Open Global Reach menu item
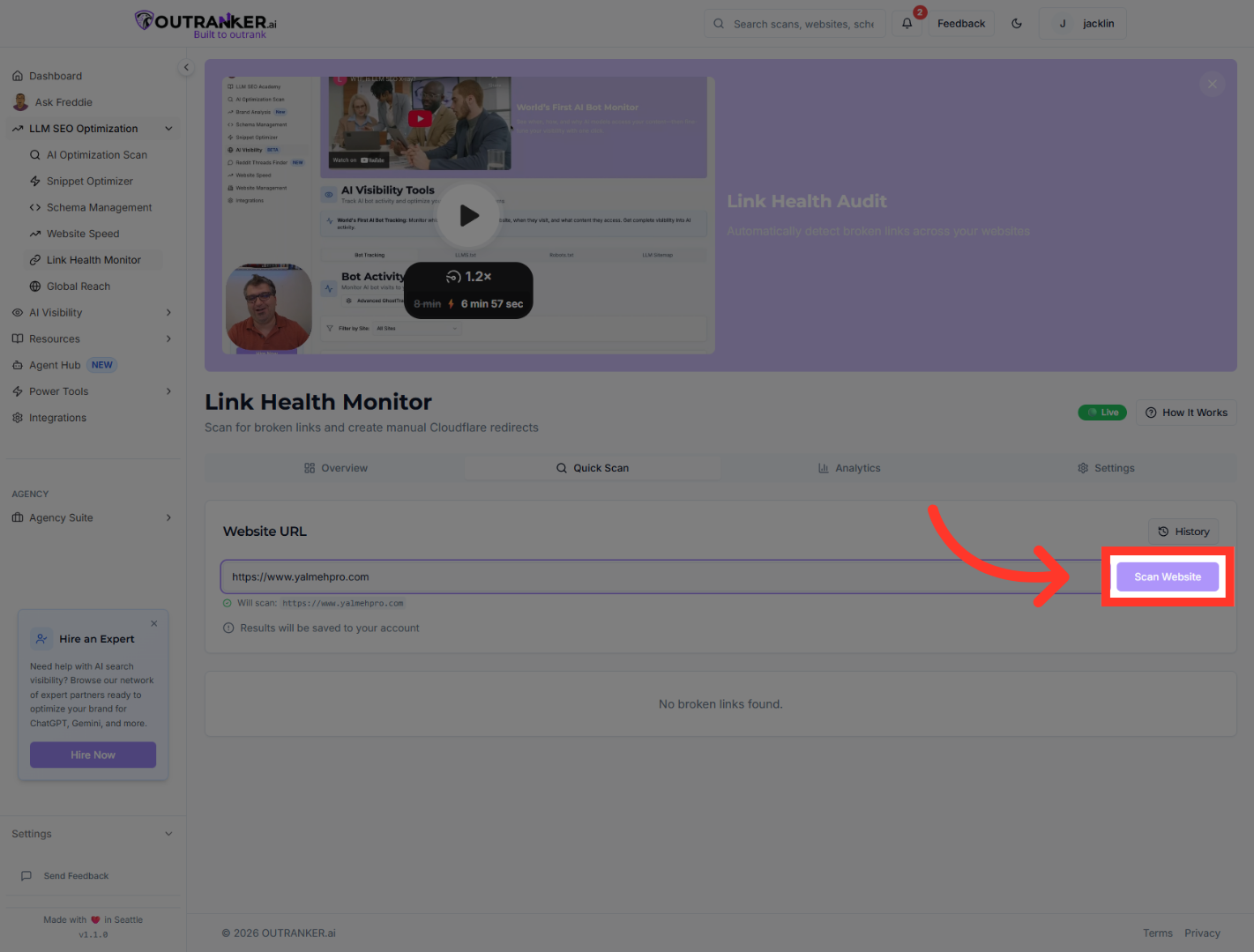 pos(78,286)
